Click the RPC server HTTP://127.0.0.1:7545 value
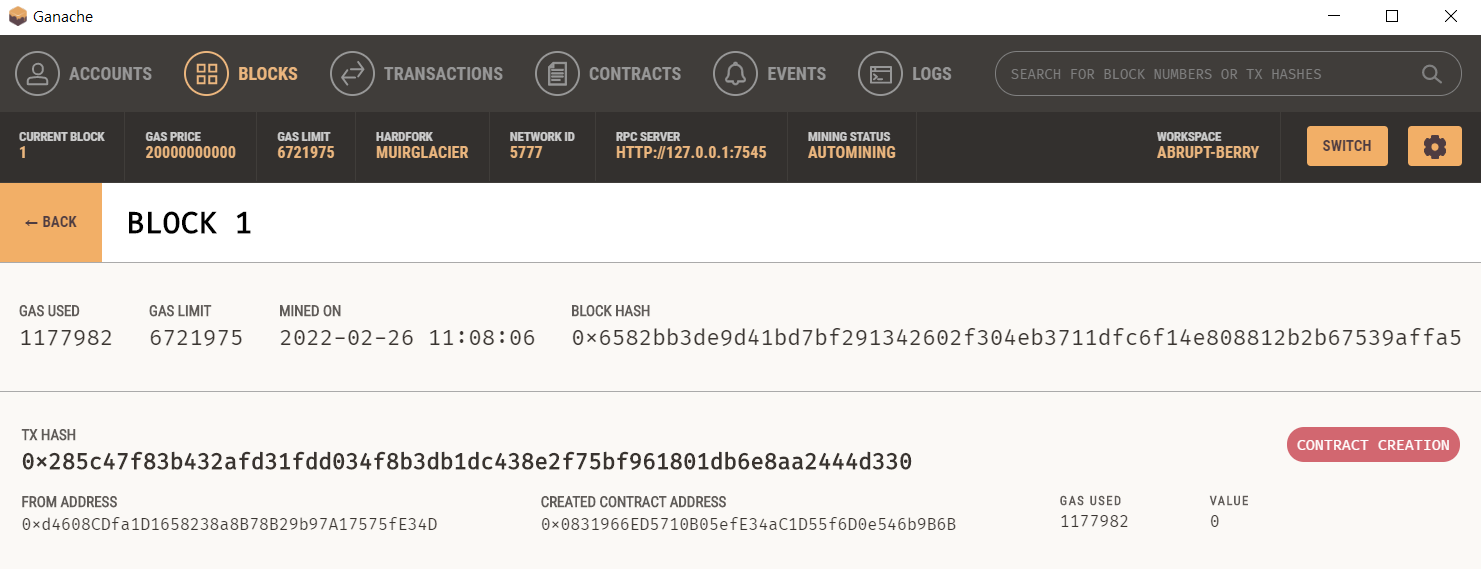 coord(691,153)
